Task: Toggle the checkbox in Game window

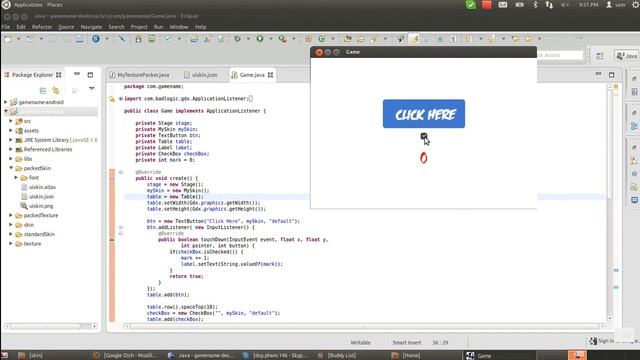Action: click(x=424, y=136)
